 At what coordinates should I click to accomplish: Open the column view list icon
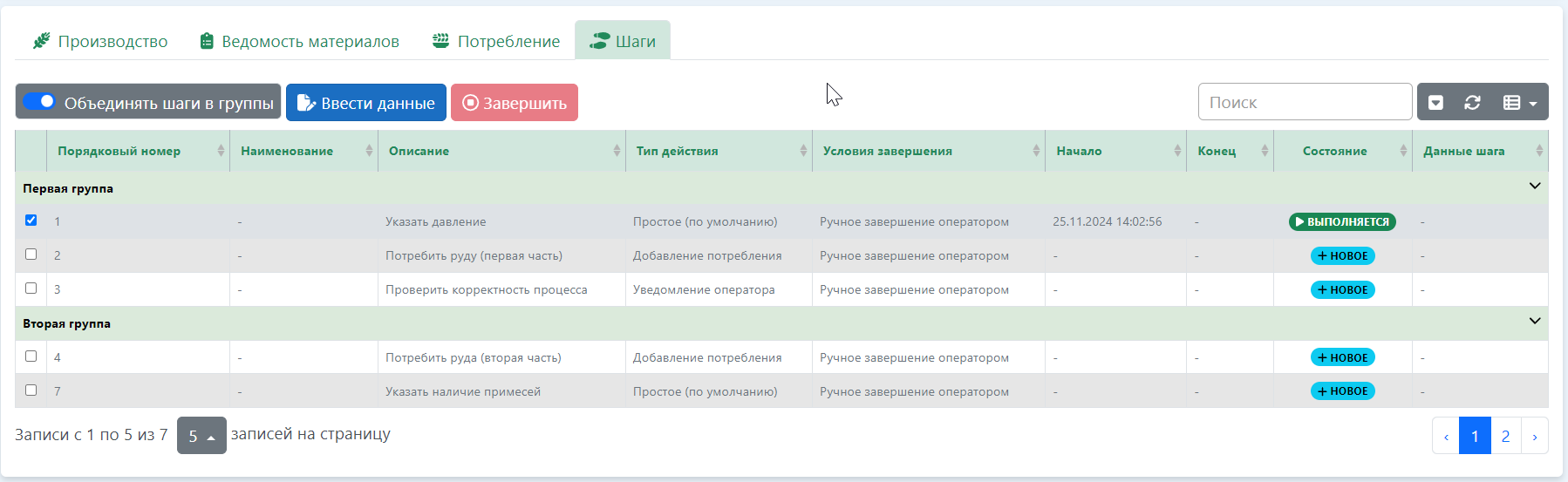pyautogui.click(x=1519, y=103)
